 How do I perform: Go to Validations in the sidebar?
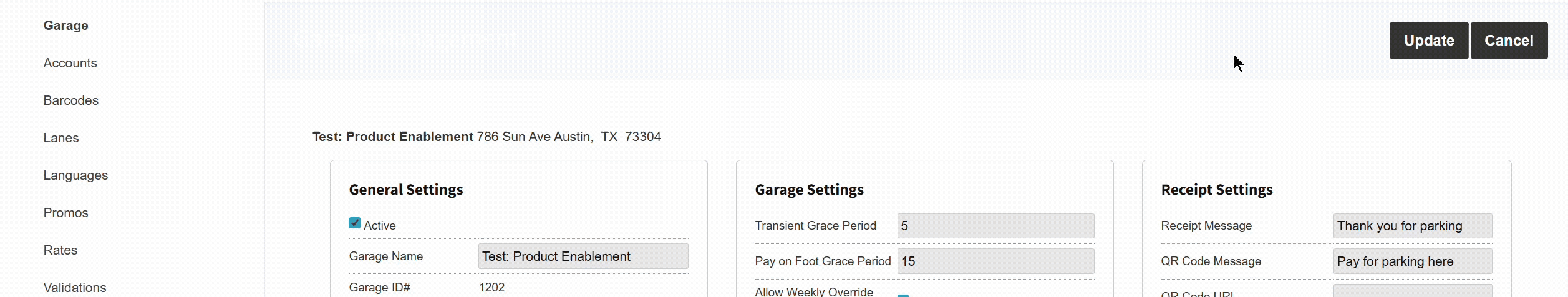75,288
